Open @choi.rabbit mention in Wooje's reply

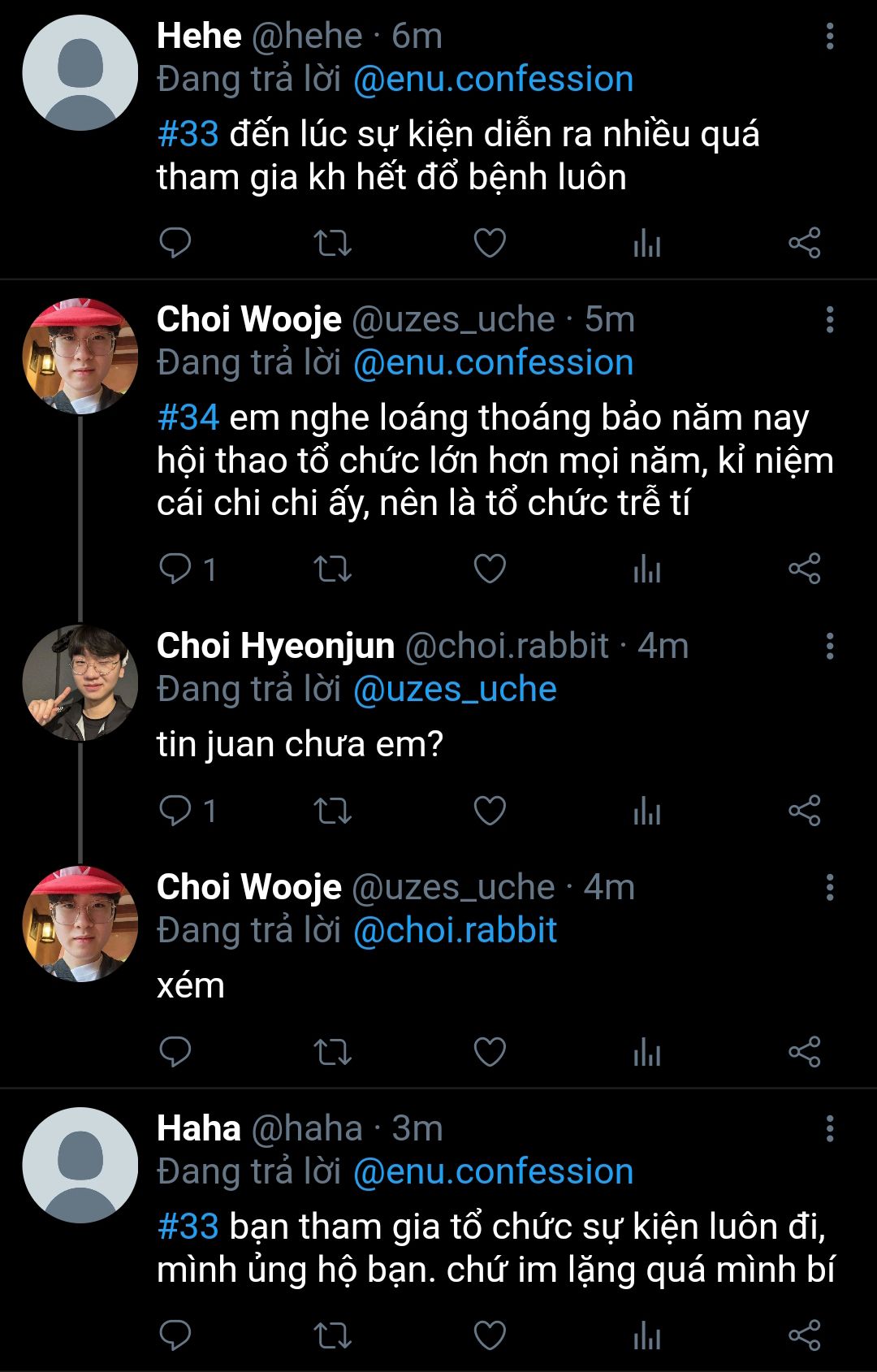(455, 930)
